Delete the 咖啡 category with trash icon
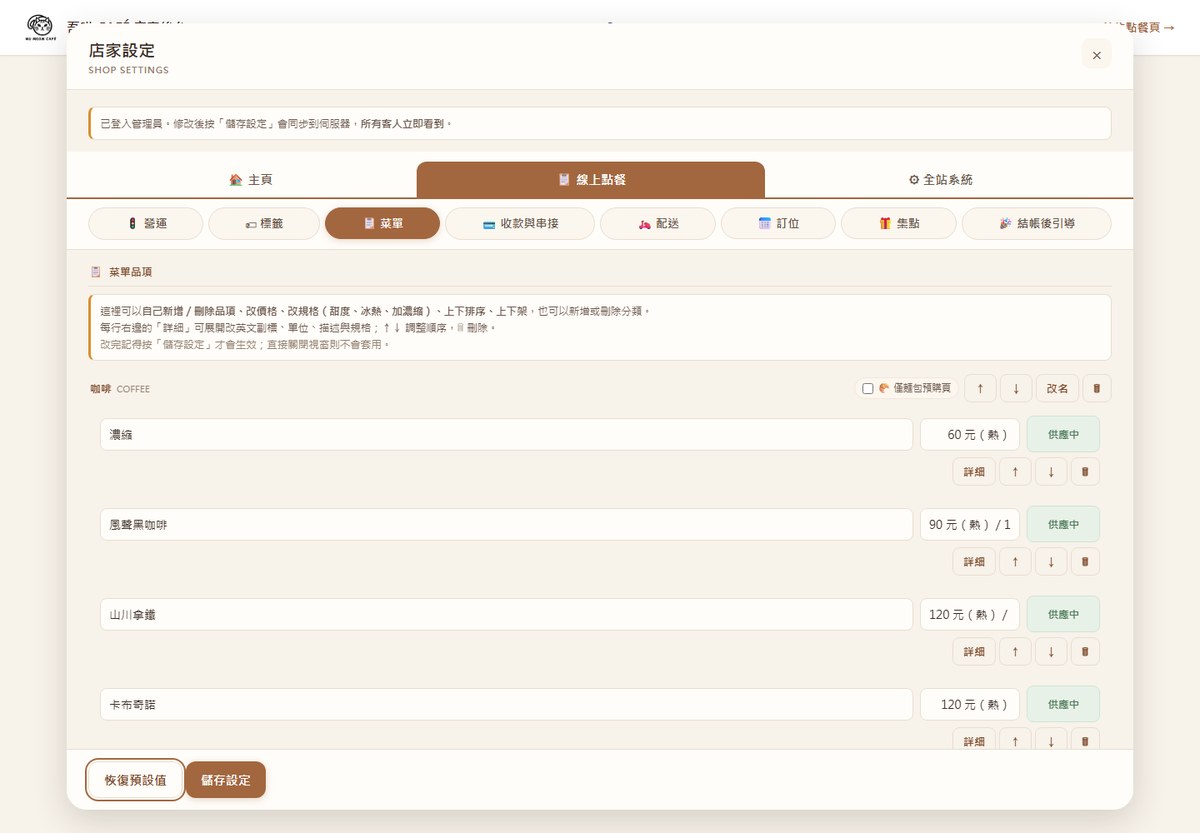1200x833 pixels. (1096, 388)
